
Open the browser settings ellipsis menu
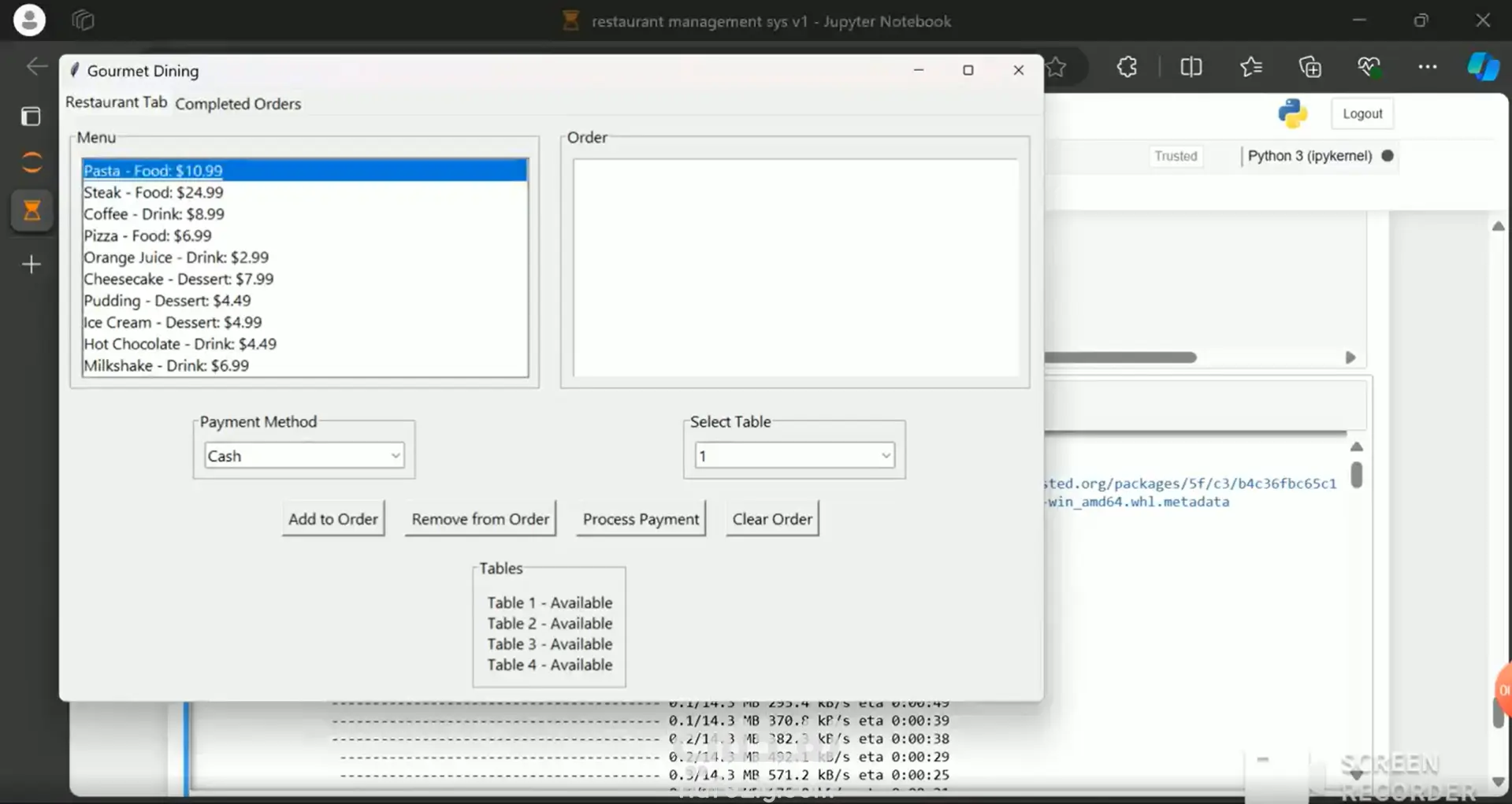click(1427, 67)
